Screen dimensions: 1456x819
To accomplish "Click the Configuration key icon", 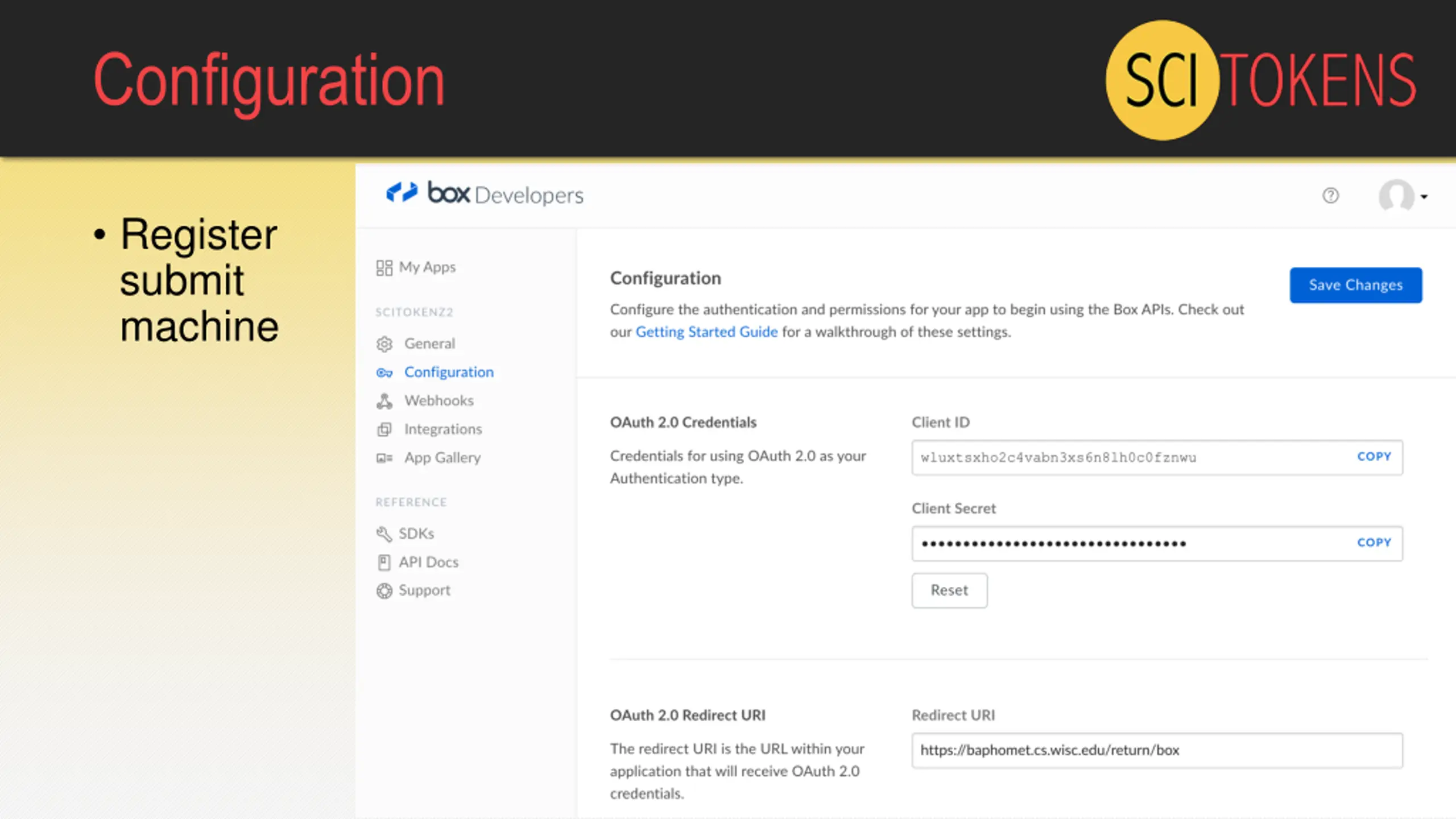I will tap(384, 373).
